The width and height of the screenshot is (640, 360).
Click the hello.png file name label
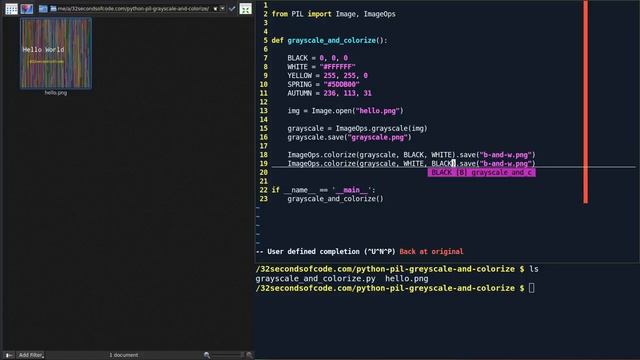tap(56, 93)
